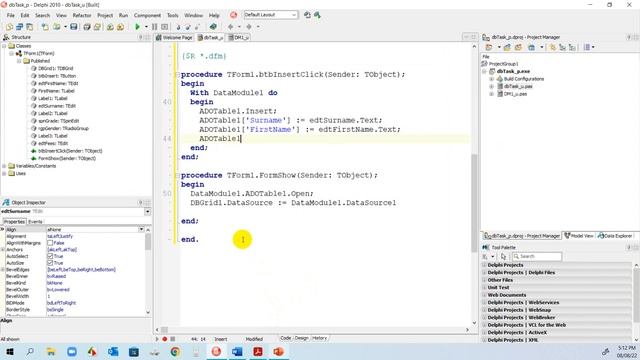
Task: Switch to Design view tab
Action: click(302, 338)
